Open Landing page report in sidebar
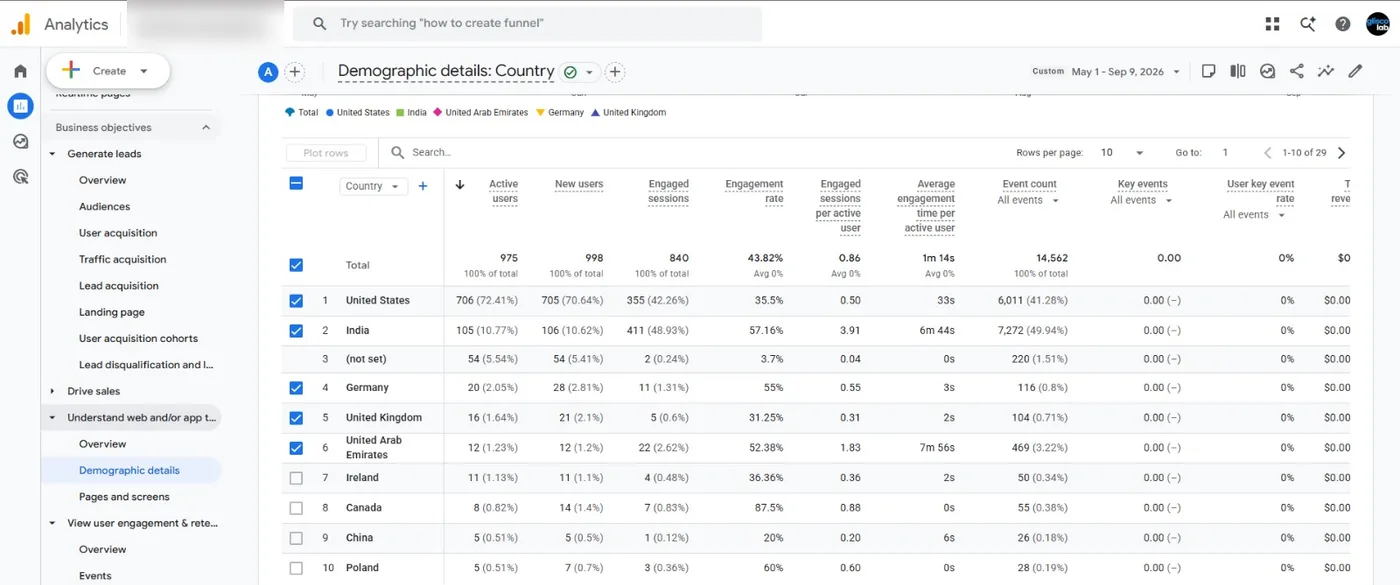The height and width of the screenshot is (585, 1400). [112, 312]
